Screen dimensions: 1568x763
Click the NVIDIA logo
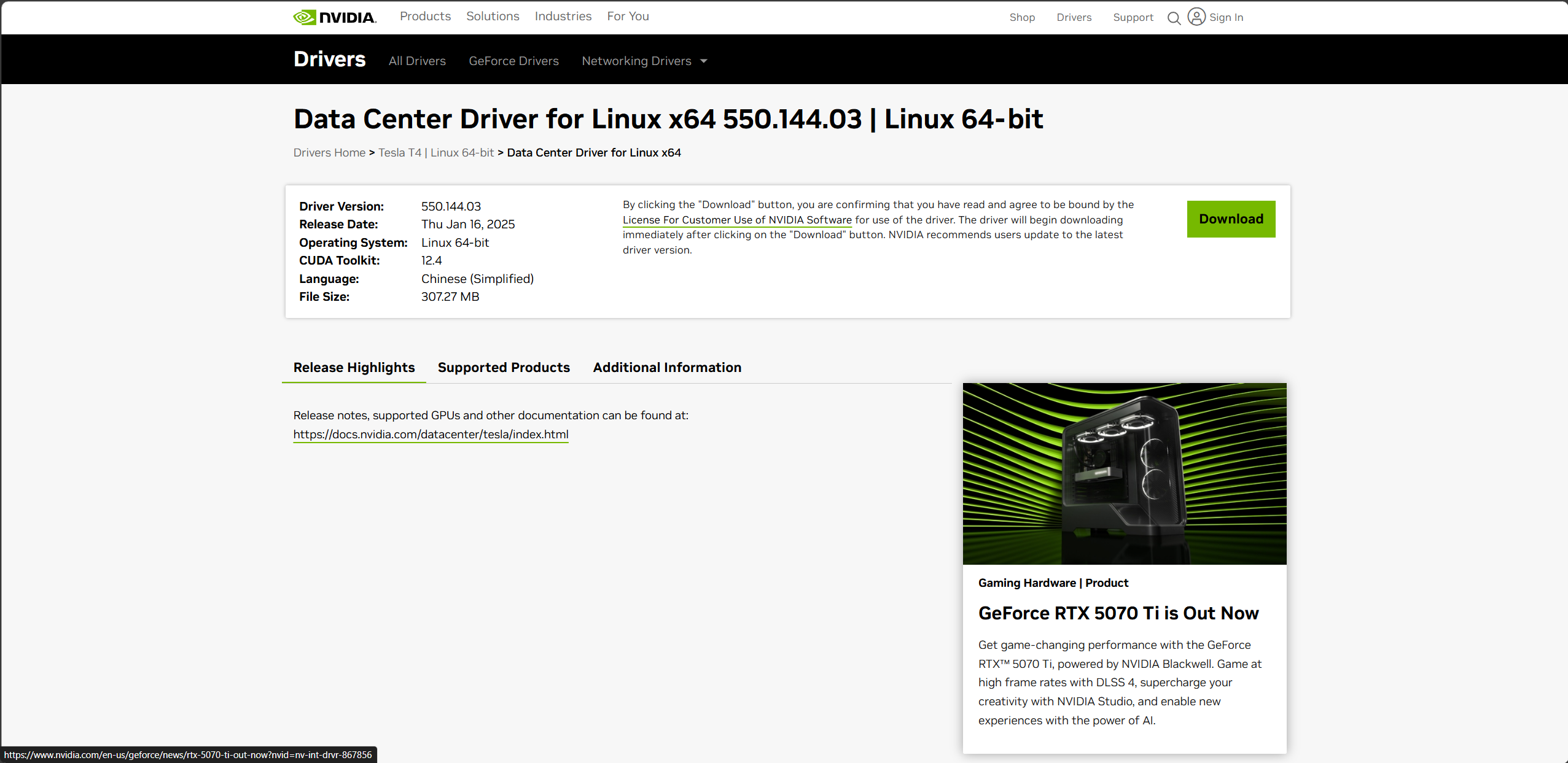(335, 17)
